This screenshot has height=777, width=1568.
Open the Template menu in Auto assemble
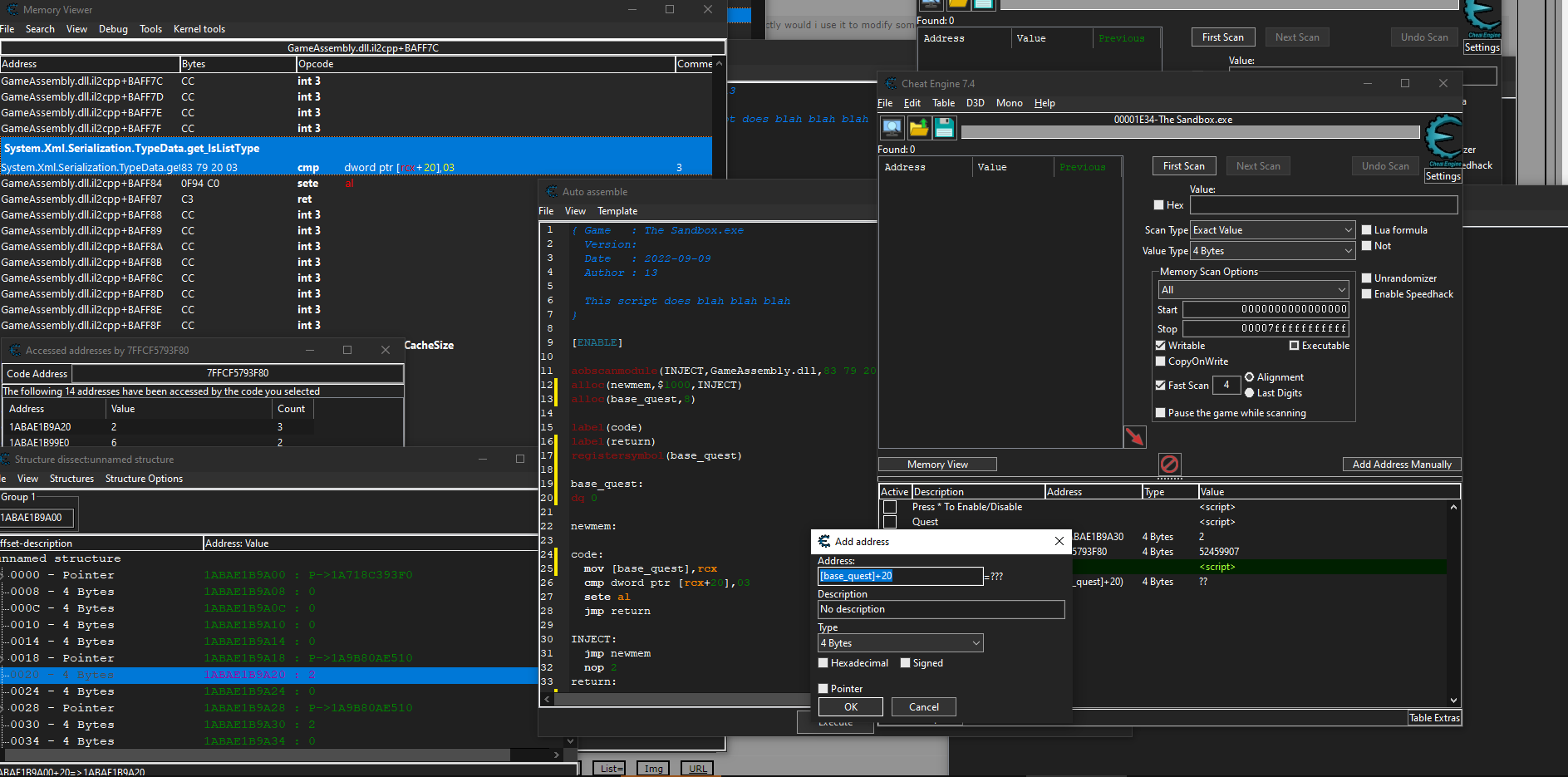617,211
